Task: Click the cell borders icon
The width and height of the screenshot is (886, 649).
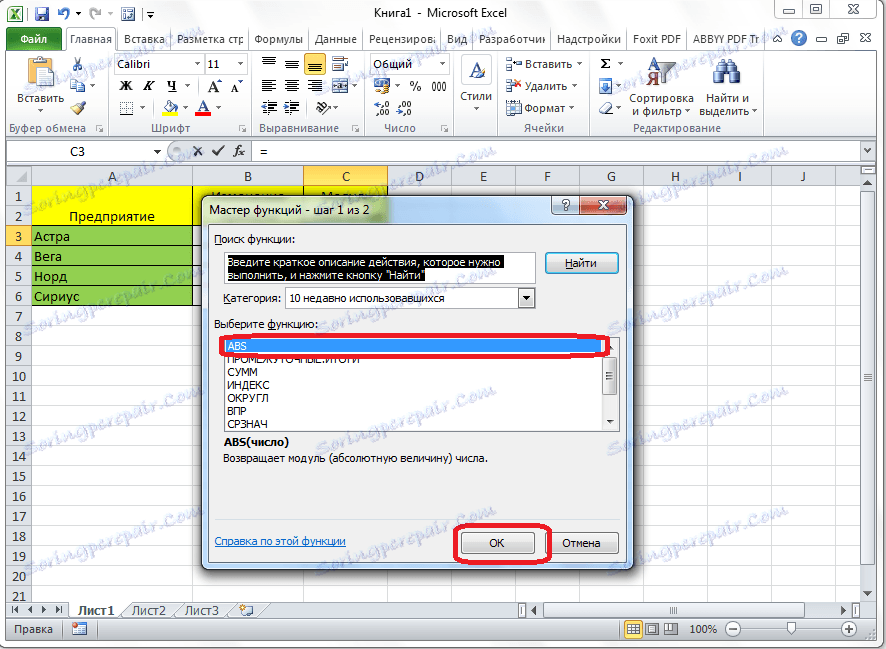Action: pos(127,108)
